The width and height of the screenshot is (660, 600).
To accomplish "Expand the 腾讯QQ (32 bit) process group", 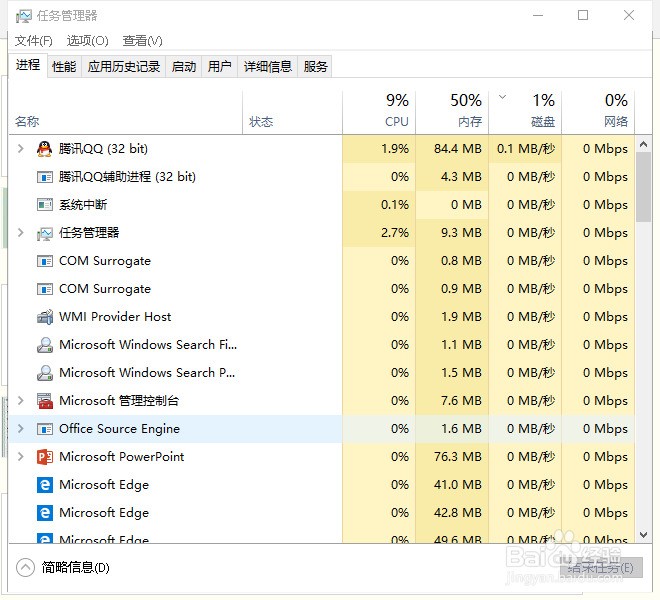I will click(20, 149).
